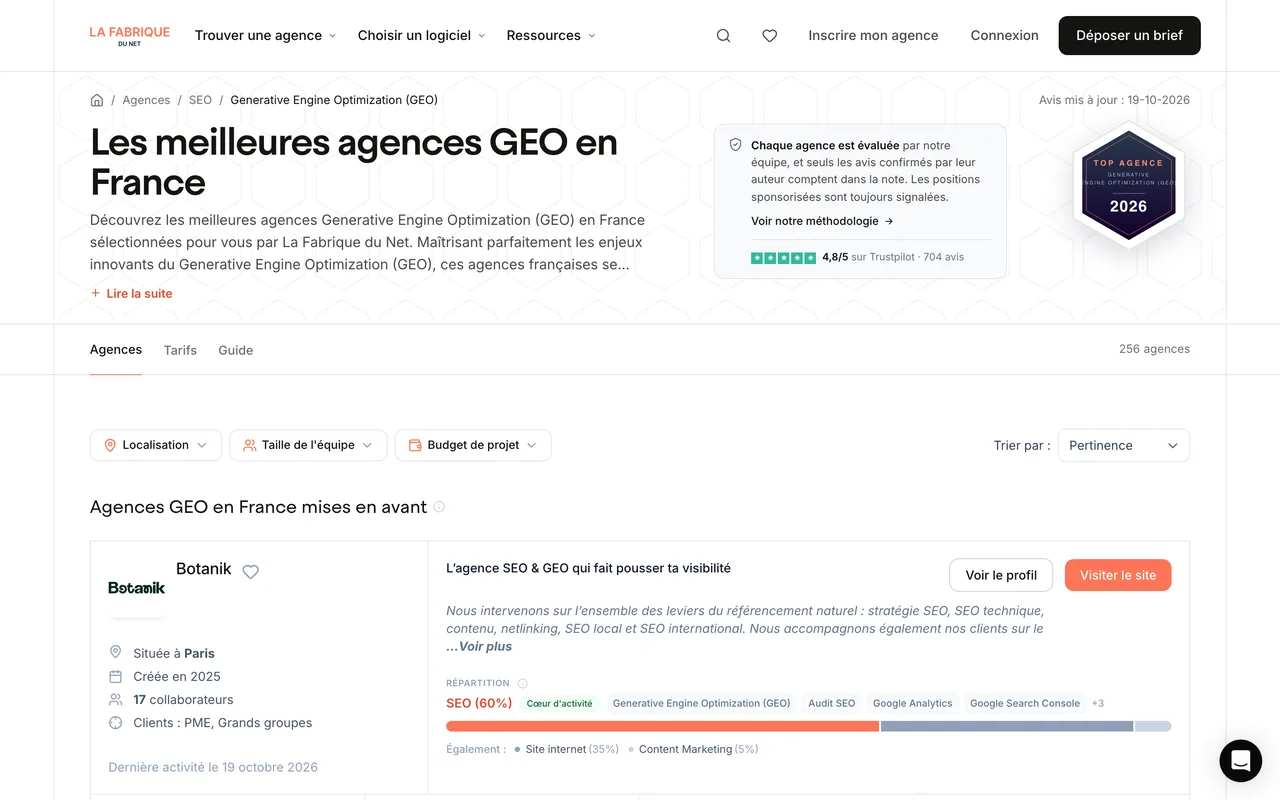The width and height of the screenshot is (1280, 800).
Task: Click the Google Analytics tag
Action: coord(913,703)
